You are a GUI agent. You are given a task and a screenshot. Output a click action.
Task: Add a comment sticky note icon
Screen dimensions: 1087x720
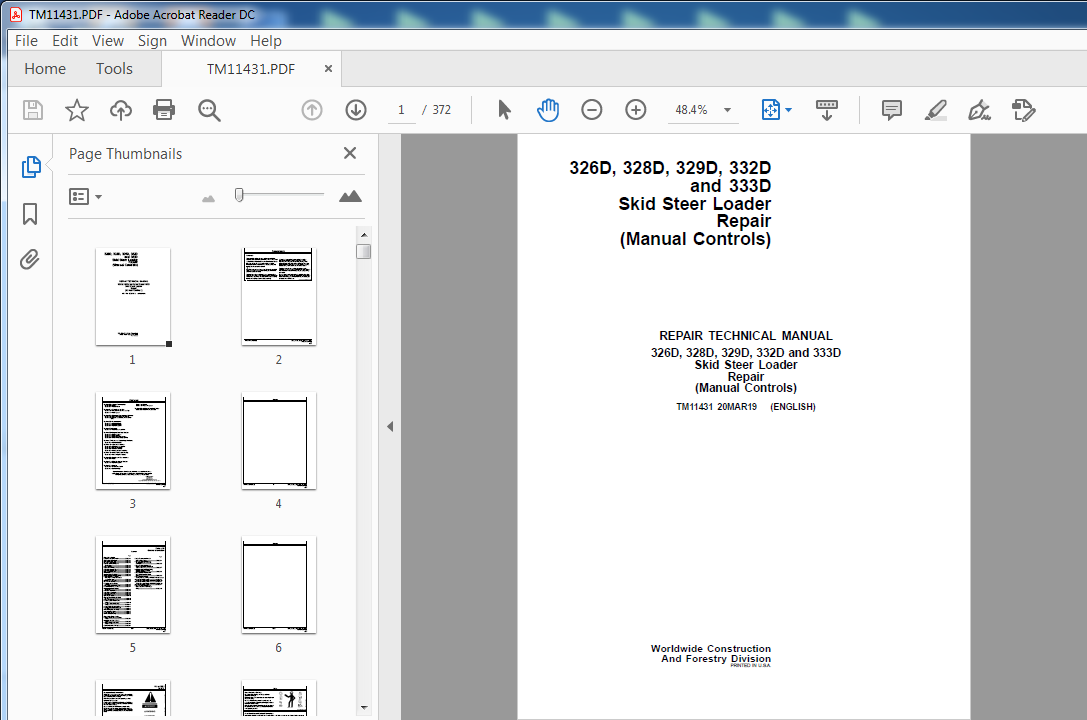(x=892, y=109)
